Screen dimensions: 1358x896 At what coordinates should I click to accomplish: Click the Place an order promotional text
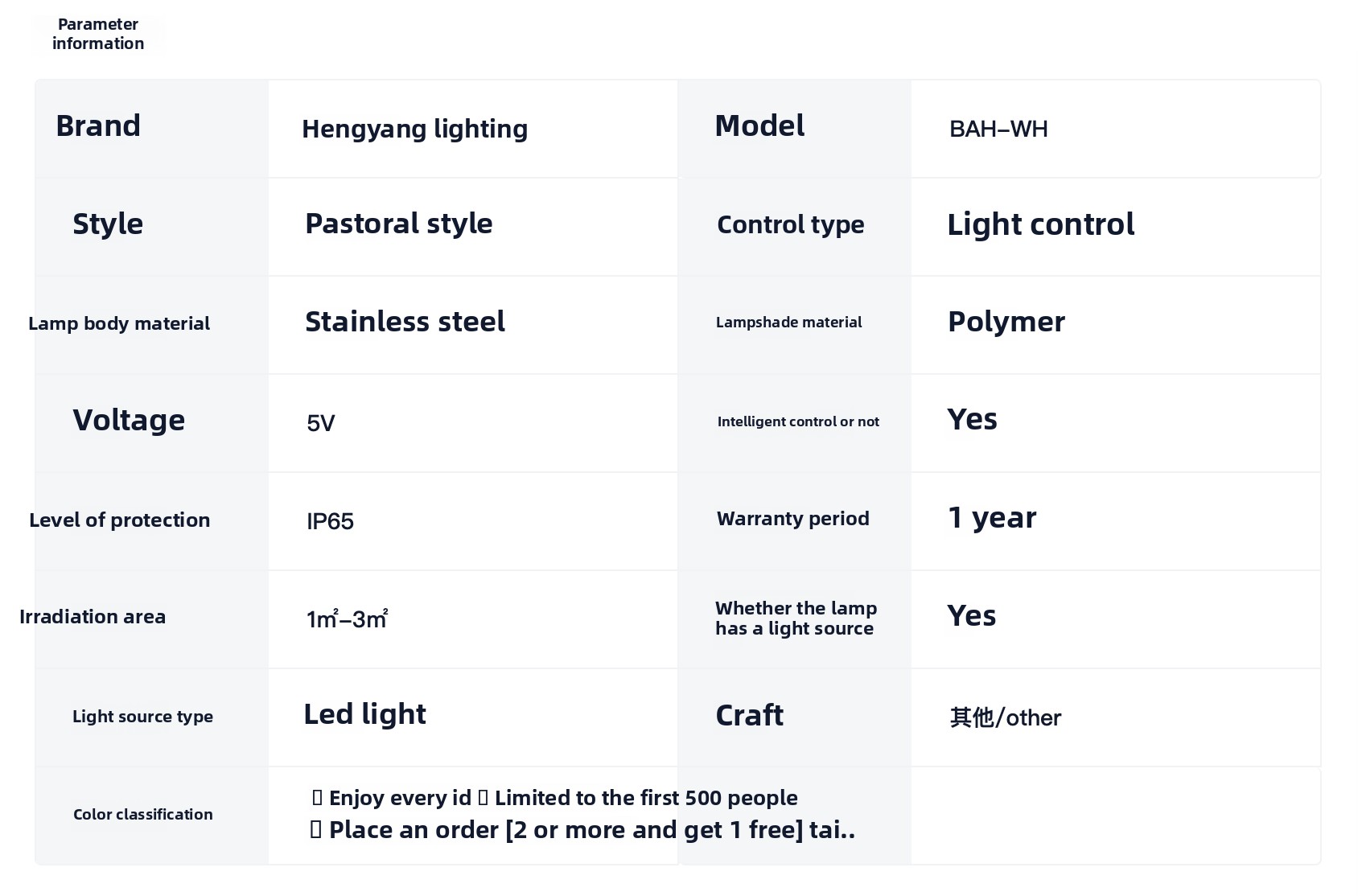(591, 830)
